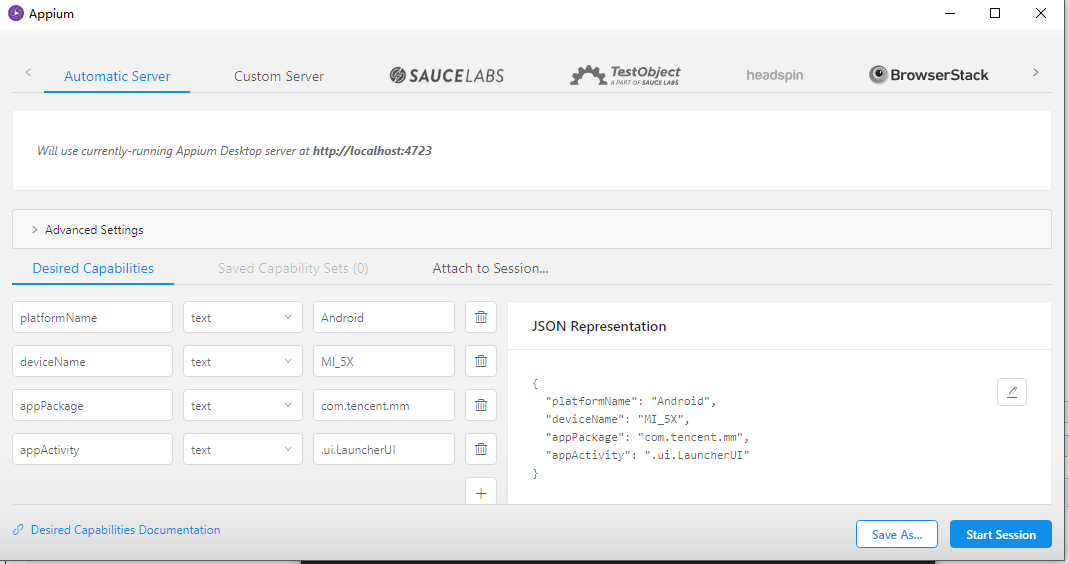Open the type dropdown for appPackage

(243, 405)
